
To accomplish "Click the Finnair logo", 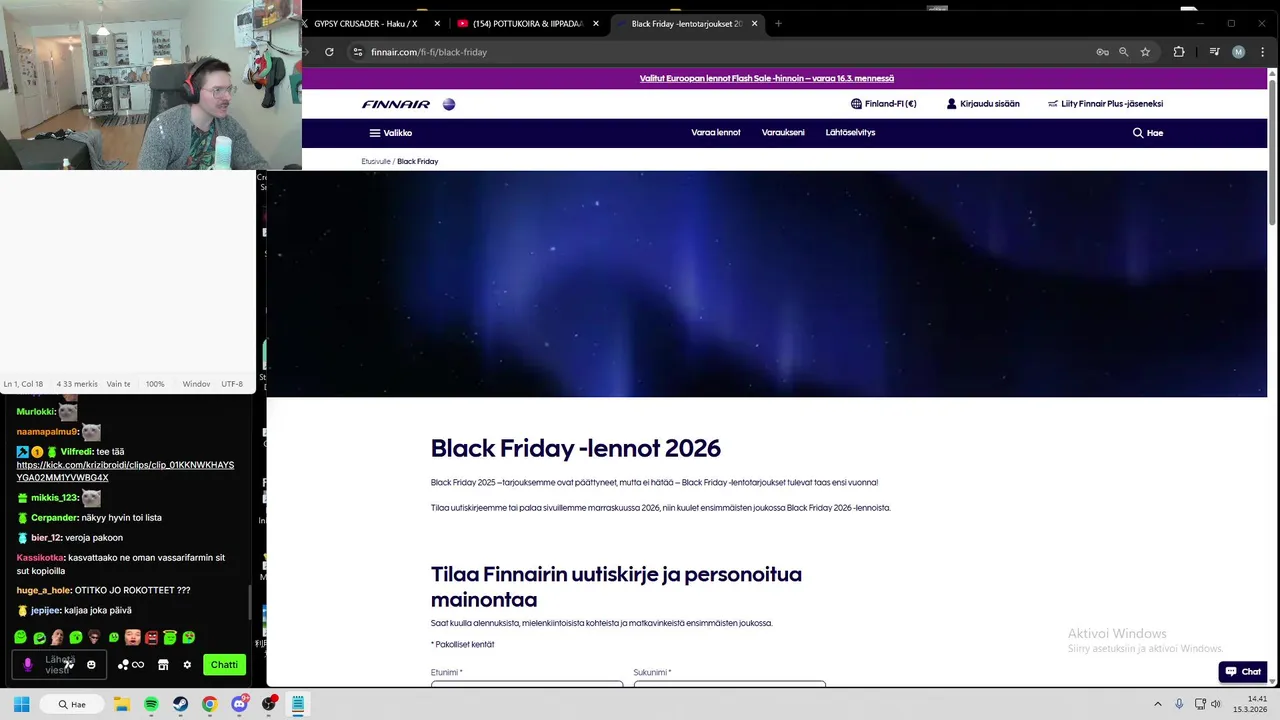I will [396, 104].
